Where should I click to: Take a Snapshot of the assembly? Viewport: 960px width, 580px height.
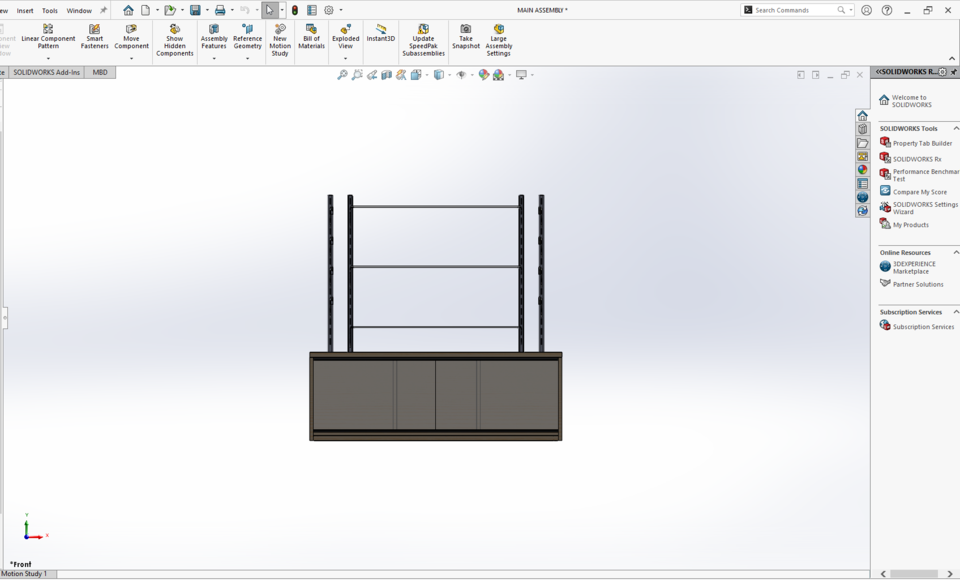coord(465,38)
